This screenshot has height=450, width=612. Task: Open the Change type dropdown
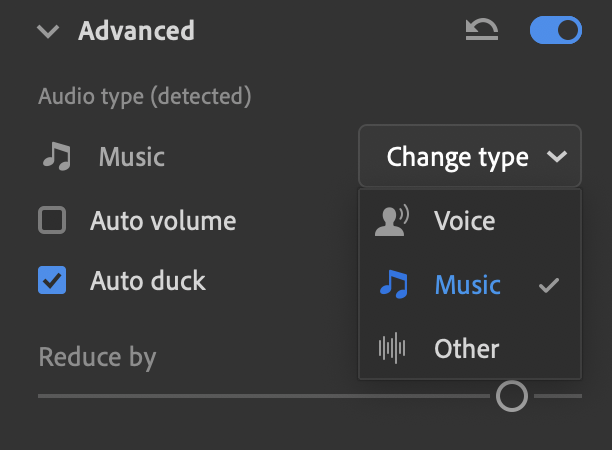(470, 156)
